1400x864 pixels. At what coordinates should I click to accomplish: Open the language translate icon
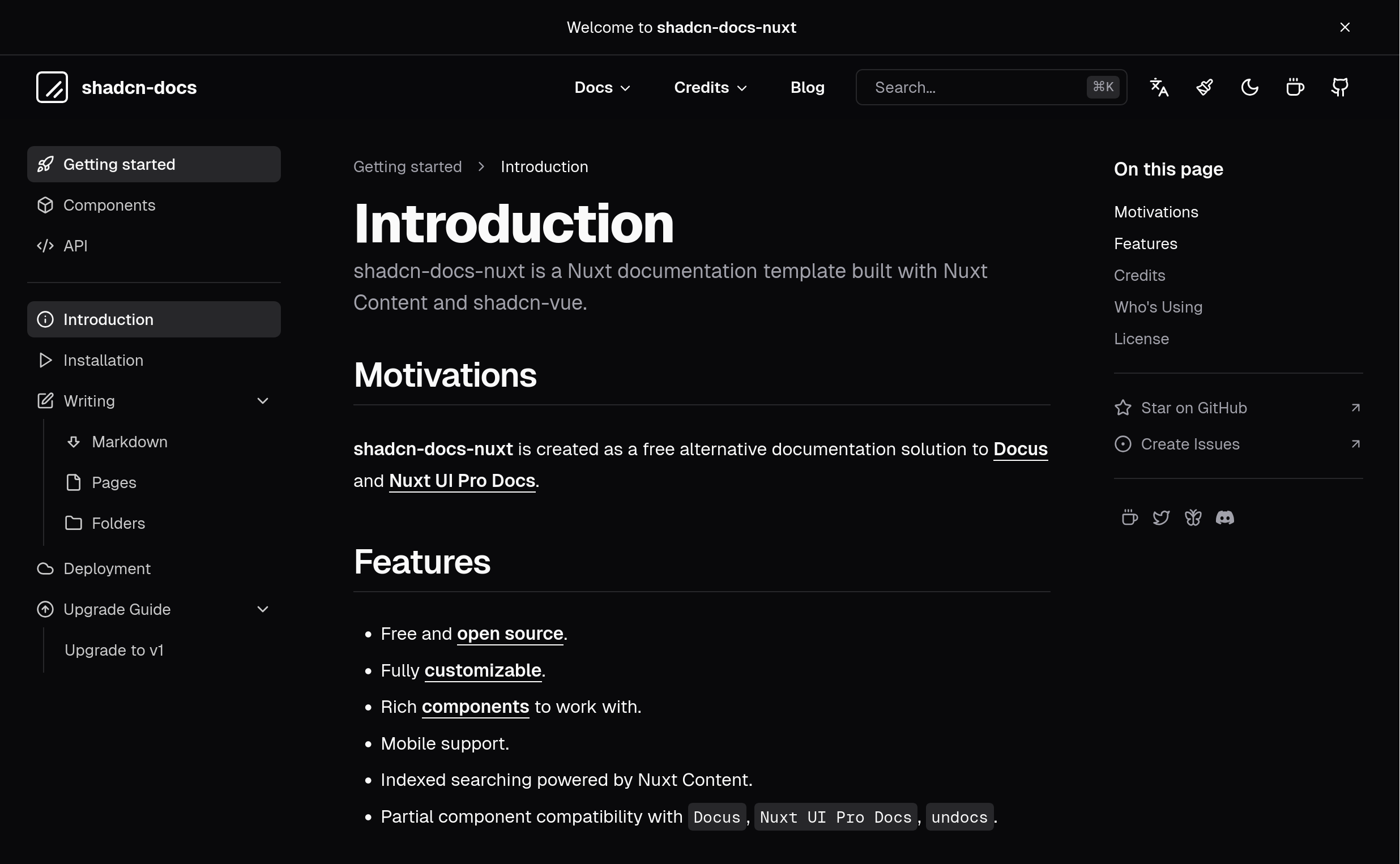pyautogui.click(x=1159, y=87)
